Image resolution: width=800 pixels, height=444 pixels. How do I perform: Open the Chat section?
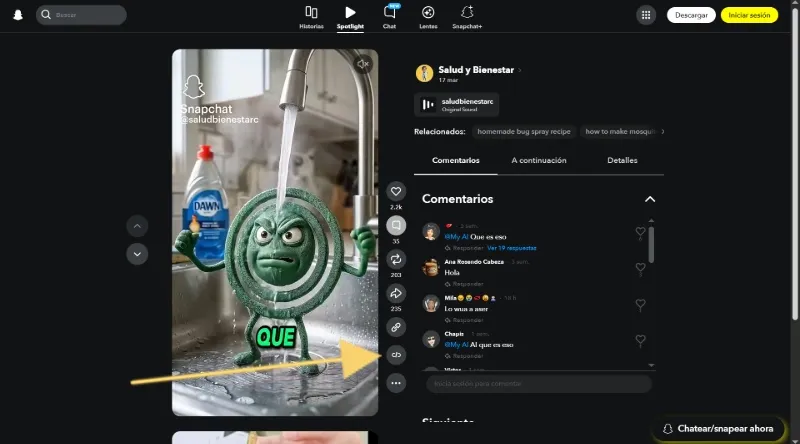point(389,17)
